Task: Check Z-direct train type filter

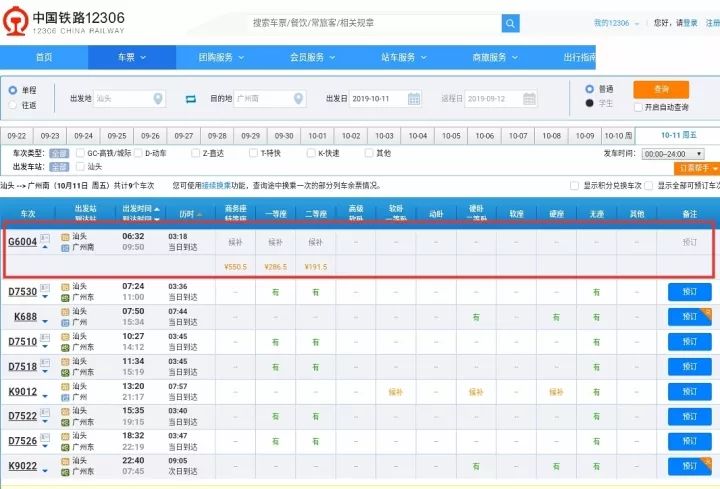Action: [x=196, y=153]
